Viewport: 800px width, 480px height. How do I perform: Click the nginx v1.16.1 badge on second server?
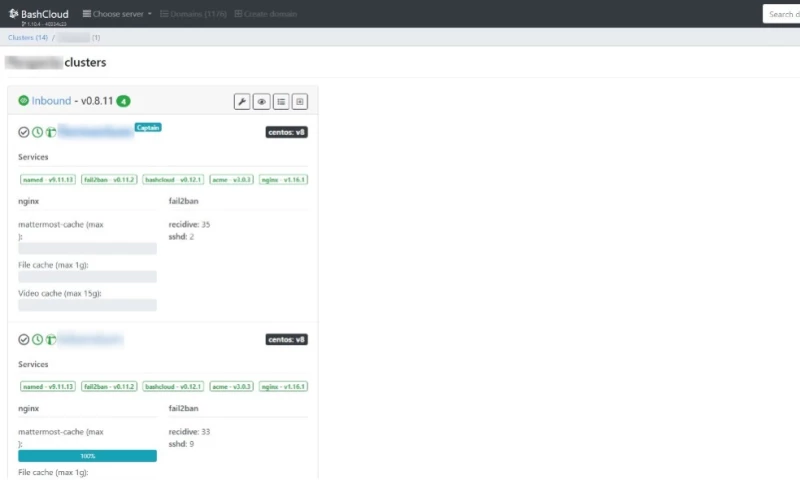(x=283, y=386)
